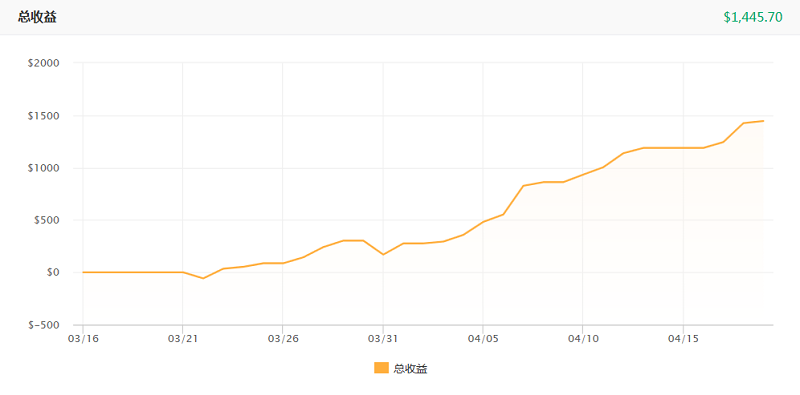The image size is (800, 395).
Task: Click the $1,445.70 total value
Action: pyautogui.click(x=753, y=17)
